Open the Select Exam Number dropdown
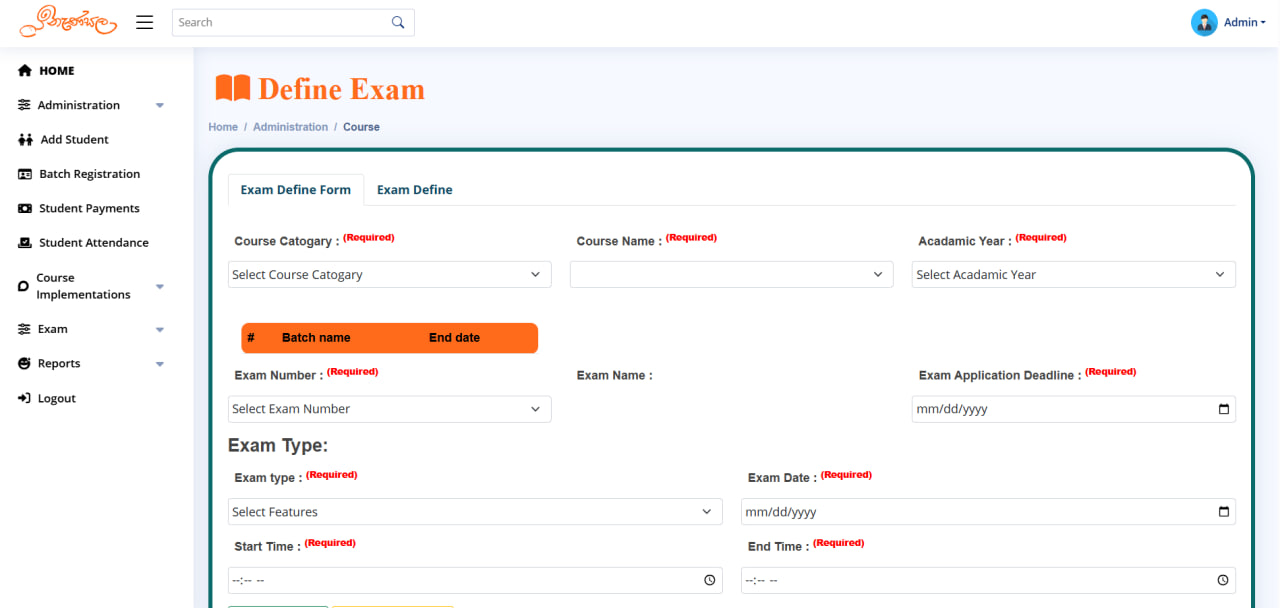This screenshot has height=608, width=1280. 389,409
